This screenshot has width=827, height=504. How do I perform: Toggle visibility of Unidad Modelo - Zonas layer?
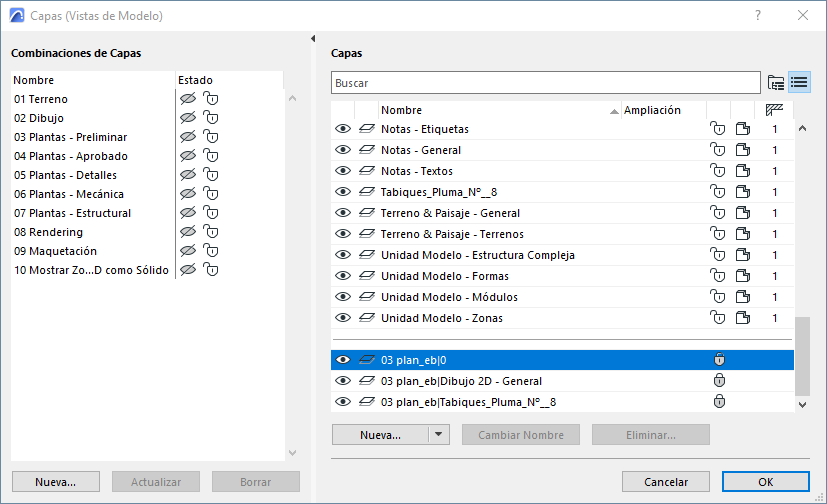coord(343,318)
